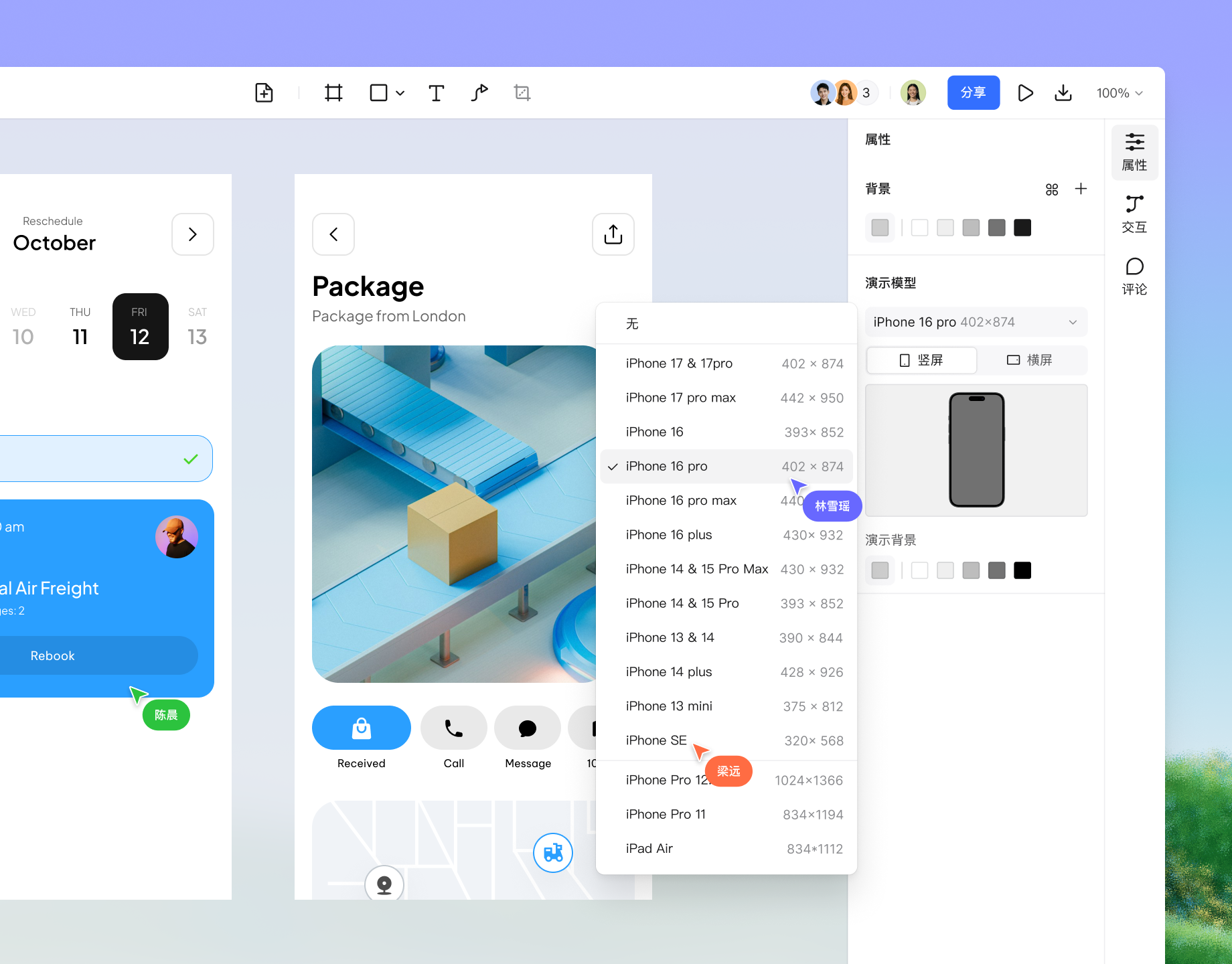The width and height of the screenshot is (1232, 964).
Task: Pick the black swatch under 演示背景
Action: [x=1022, y=570]
